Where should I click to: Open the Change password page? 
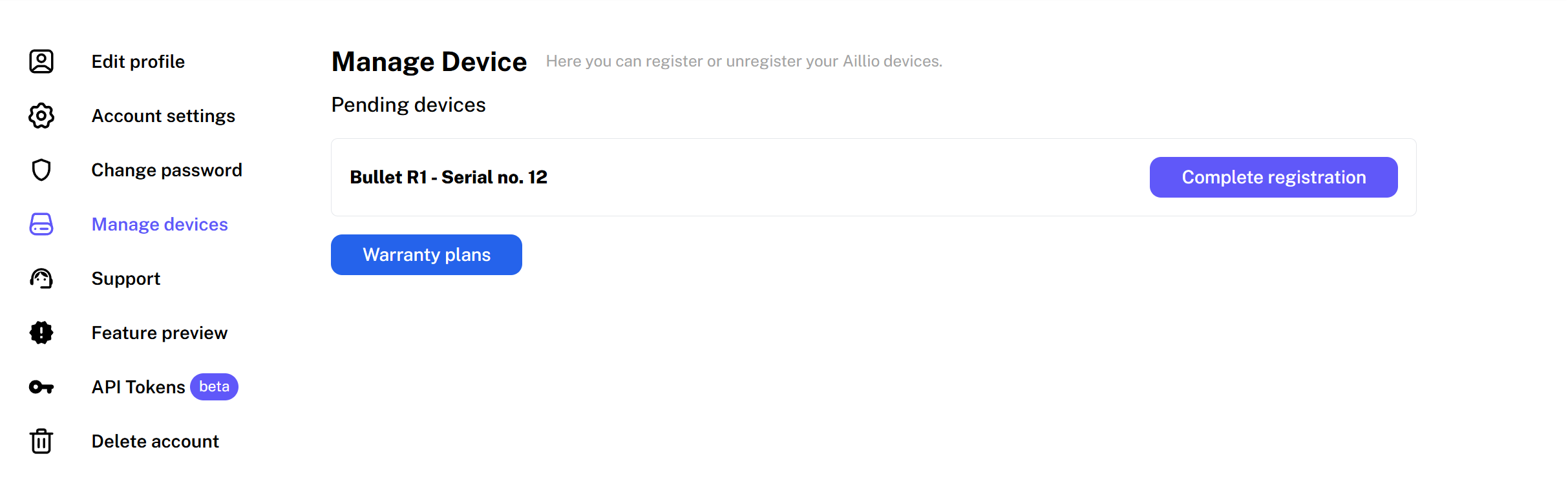[x=167, y=170]
